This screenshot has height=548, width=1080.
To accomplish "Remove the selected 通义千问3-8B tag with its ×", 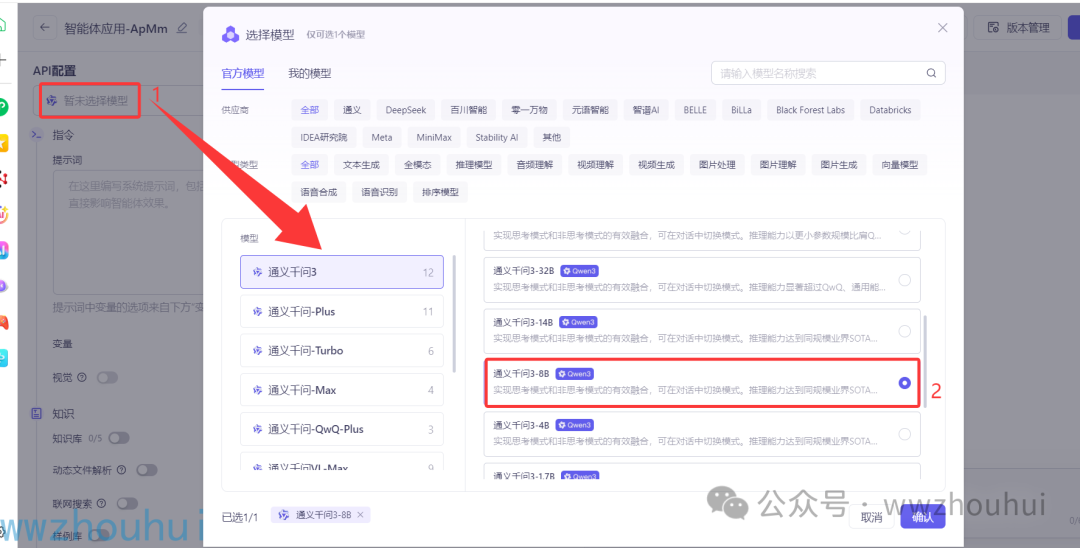I will (x=360, y=515).
